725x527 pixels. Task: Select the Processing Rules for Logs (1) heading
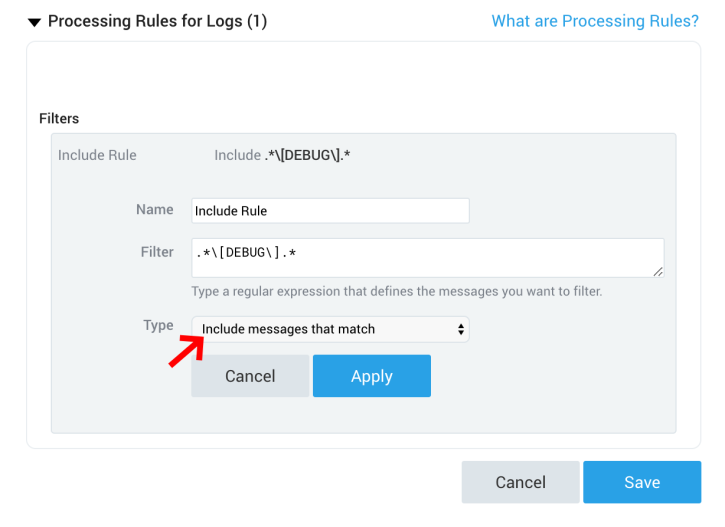click(x=157, y=21)
